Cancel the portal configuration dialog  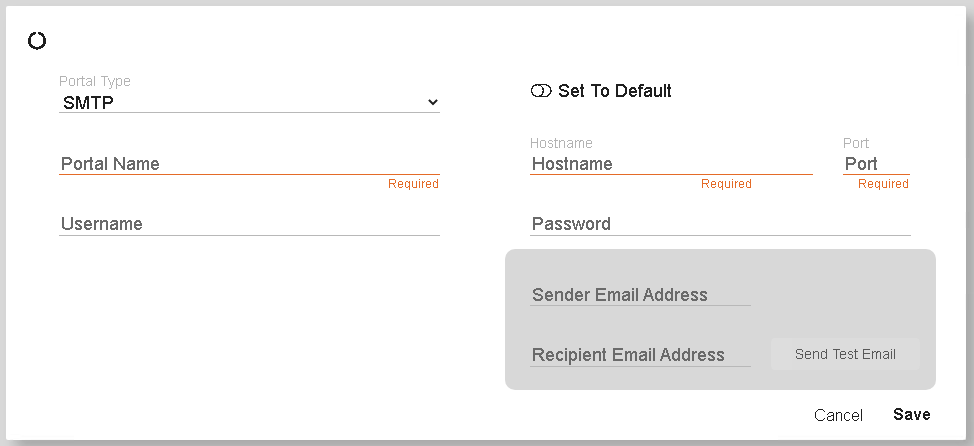[838, 415]
